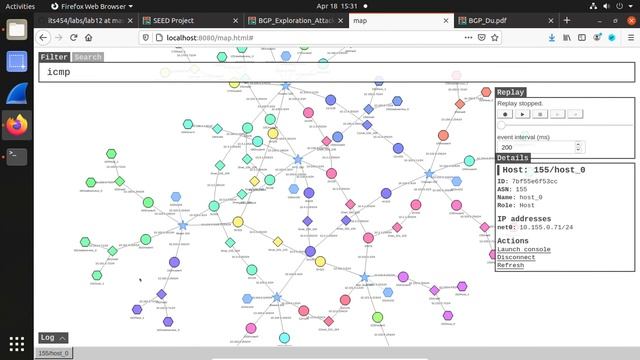Launch the screenshot tool in the dock

click(17, 62)
